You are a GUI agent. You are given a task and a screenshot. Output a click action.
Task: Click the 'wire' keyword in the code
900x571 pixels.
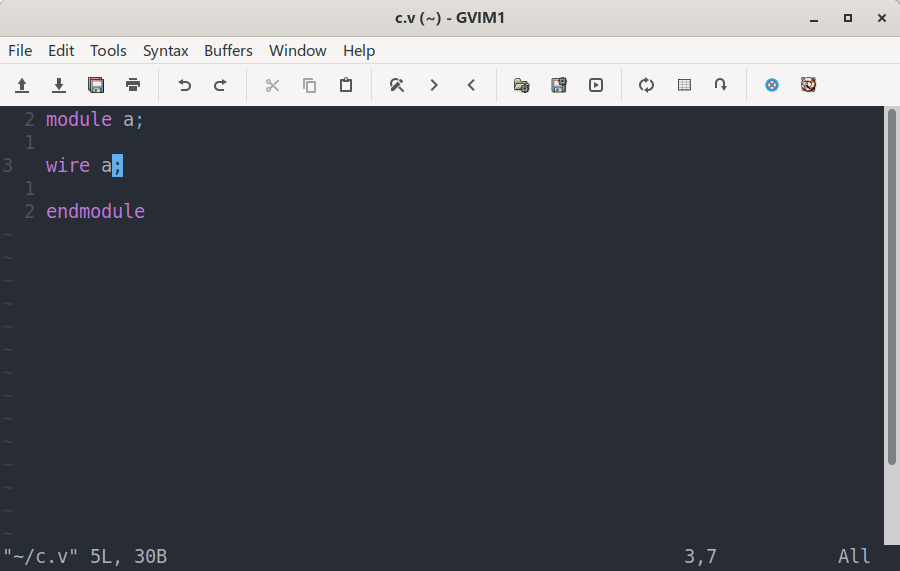click(x=68, y=165)
